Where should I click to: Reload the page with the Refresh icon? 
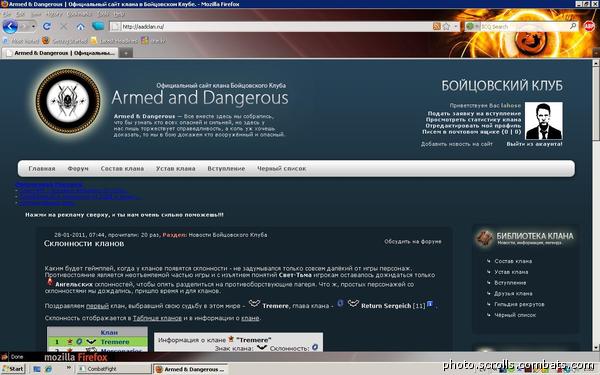47,26
